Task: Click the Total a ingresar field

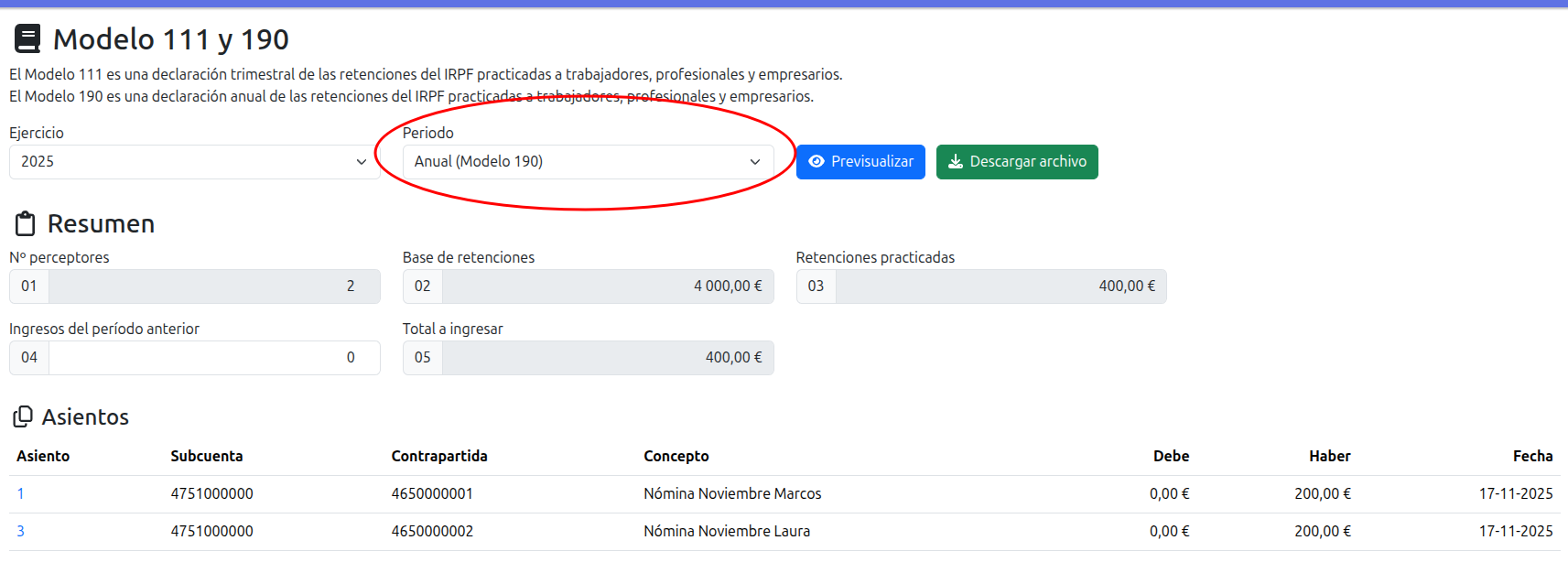Action: (x=607, y=358)
